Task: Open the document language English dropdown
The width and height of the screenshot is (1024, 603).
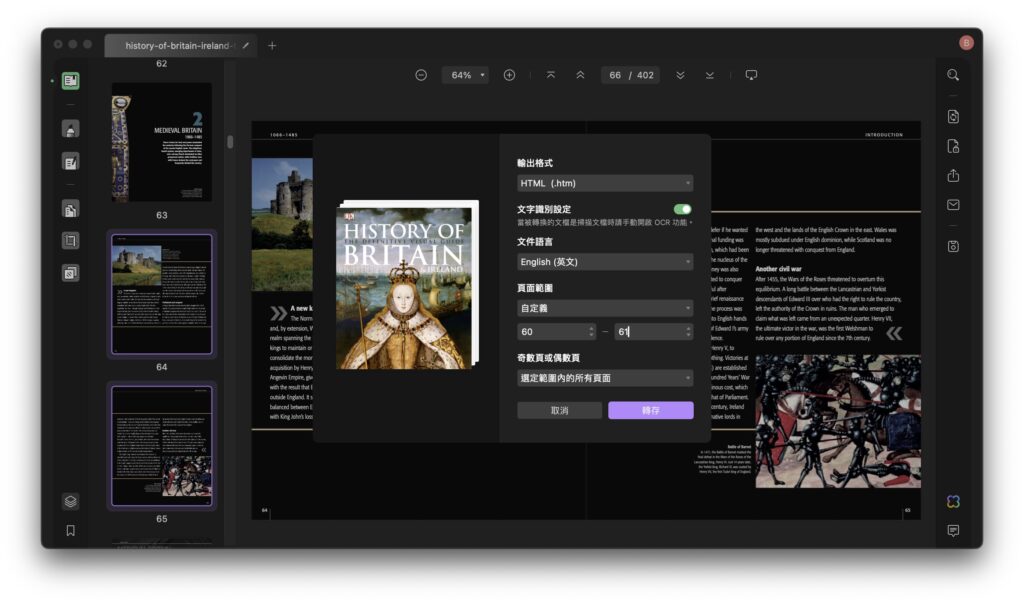Action: coord(605,262)
